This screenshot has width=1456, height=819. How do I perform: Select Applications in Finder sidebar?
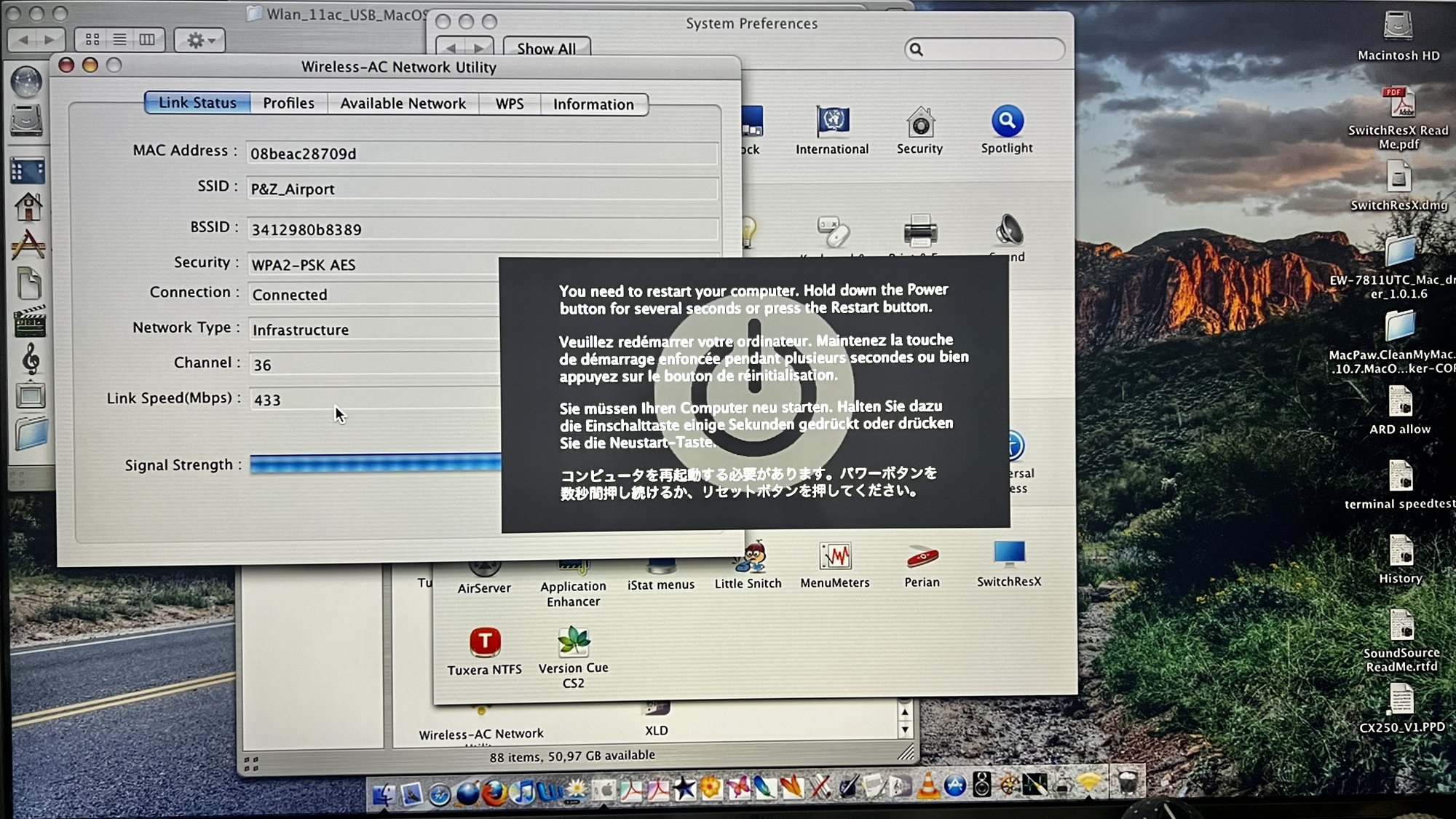tap(29, 245)
